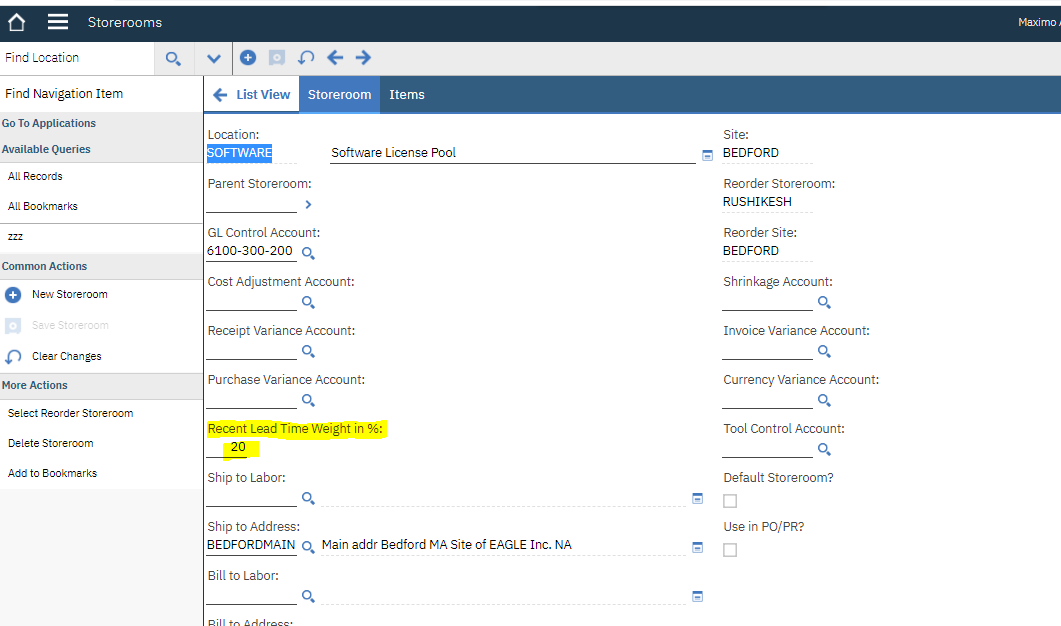The height and width of the screenshot is (626, 1061).
Task: Expand the search options dropdown chevron
Action: 214,59
